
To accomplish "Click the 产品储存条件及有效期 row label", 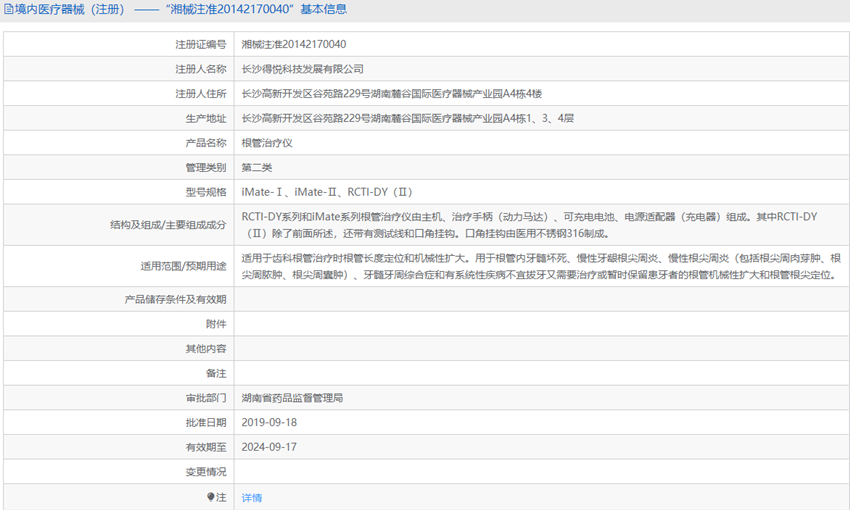I will pos(175,299).
